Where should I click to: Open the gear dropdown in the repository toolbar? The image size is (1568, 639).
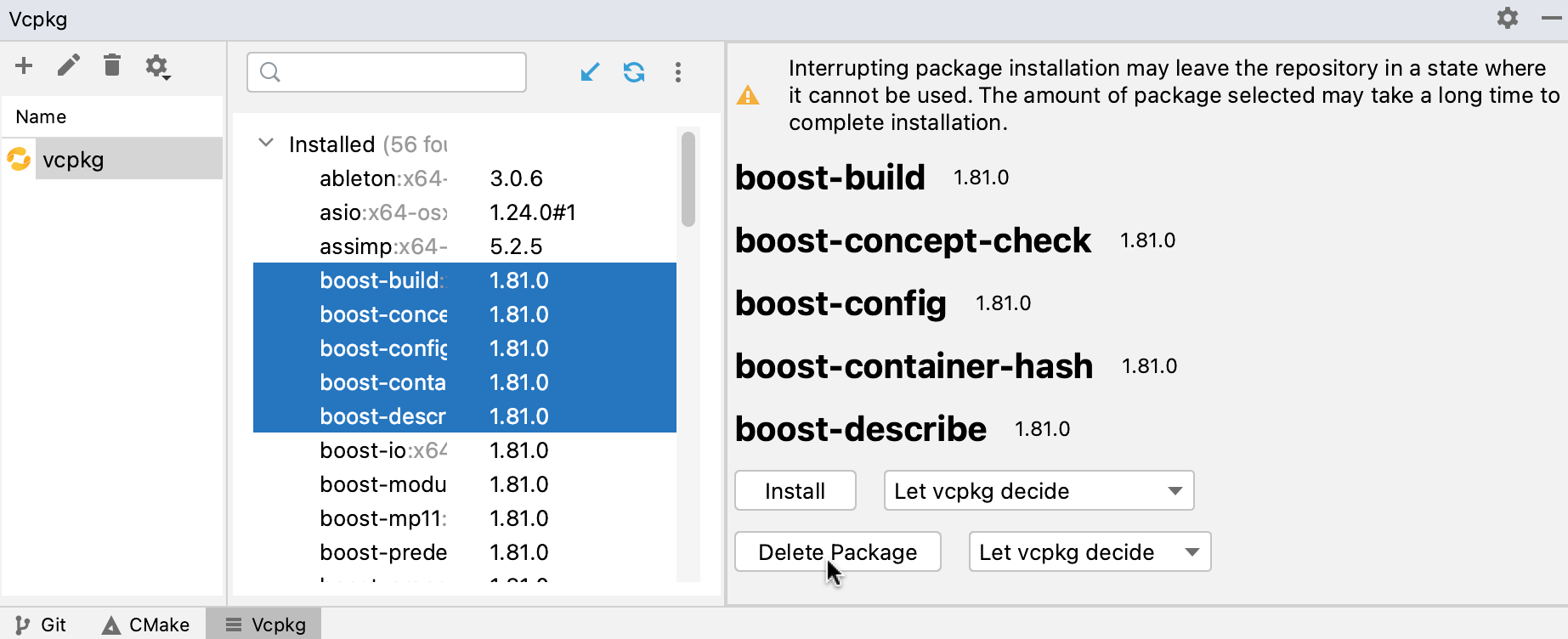(x=157, y=66)
